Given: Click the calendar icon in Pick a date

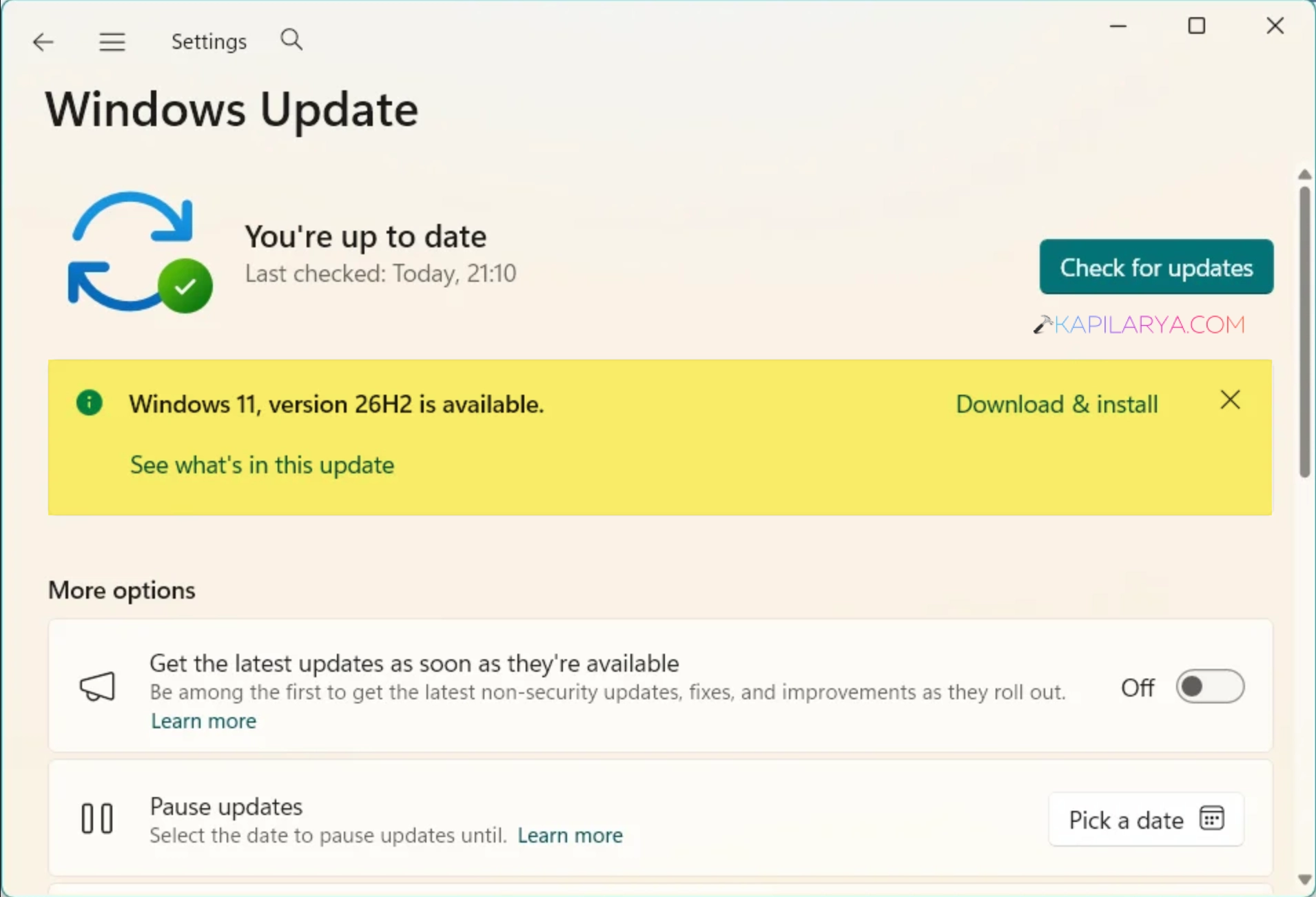Looking at the screenshot, I should tap(1211, 818).
